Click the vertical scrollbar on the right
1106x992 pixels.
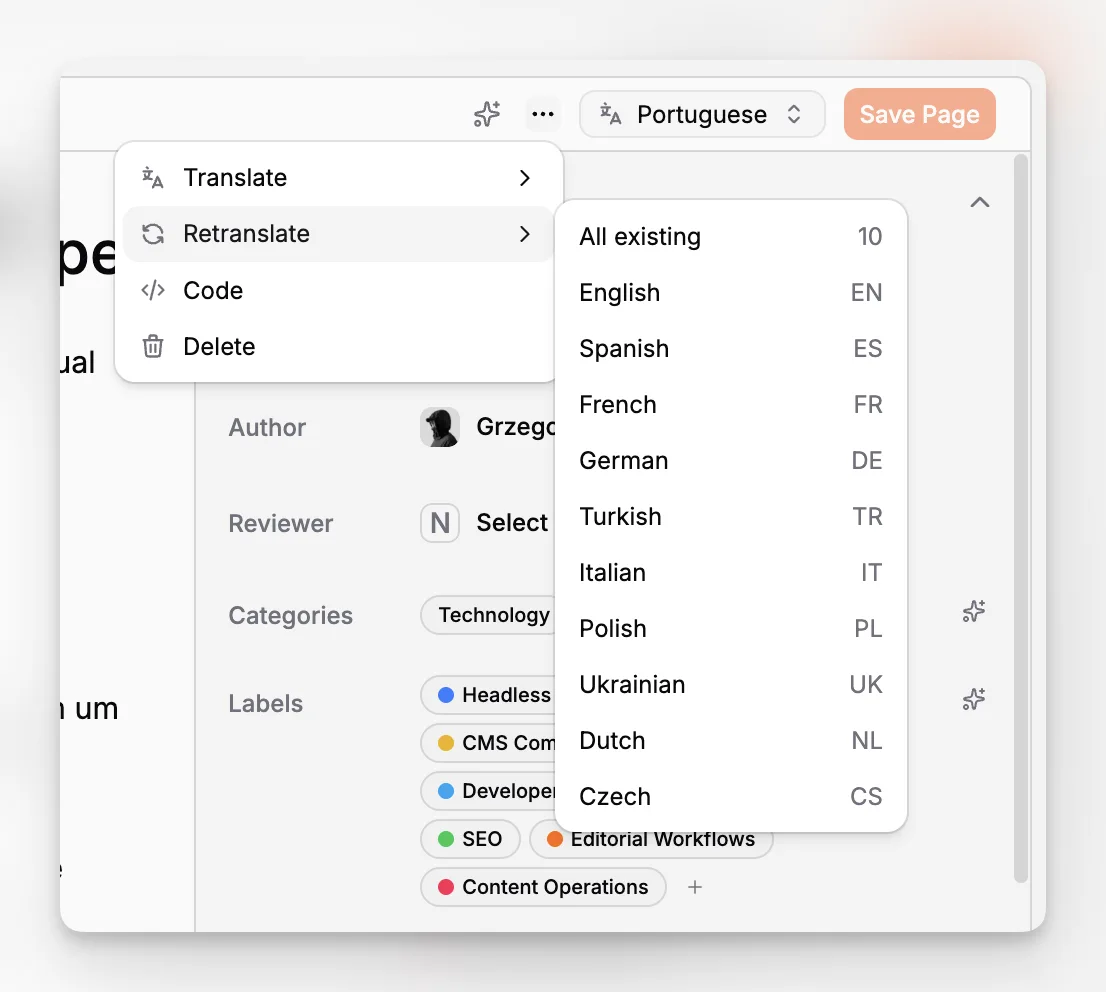[1021, 519]
